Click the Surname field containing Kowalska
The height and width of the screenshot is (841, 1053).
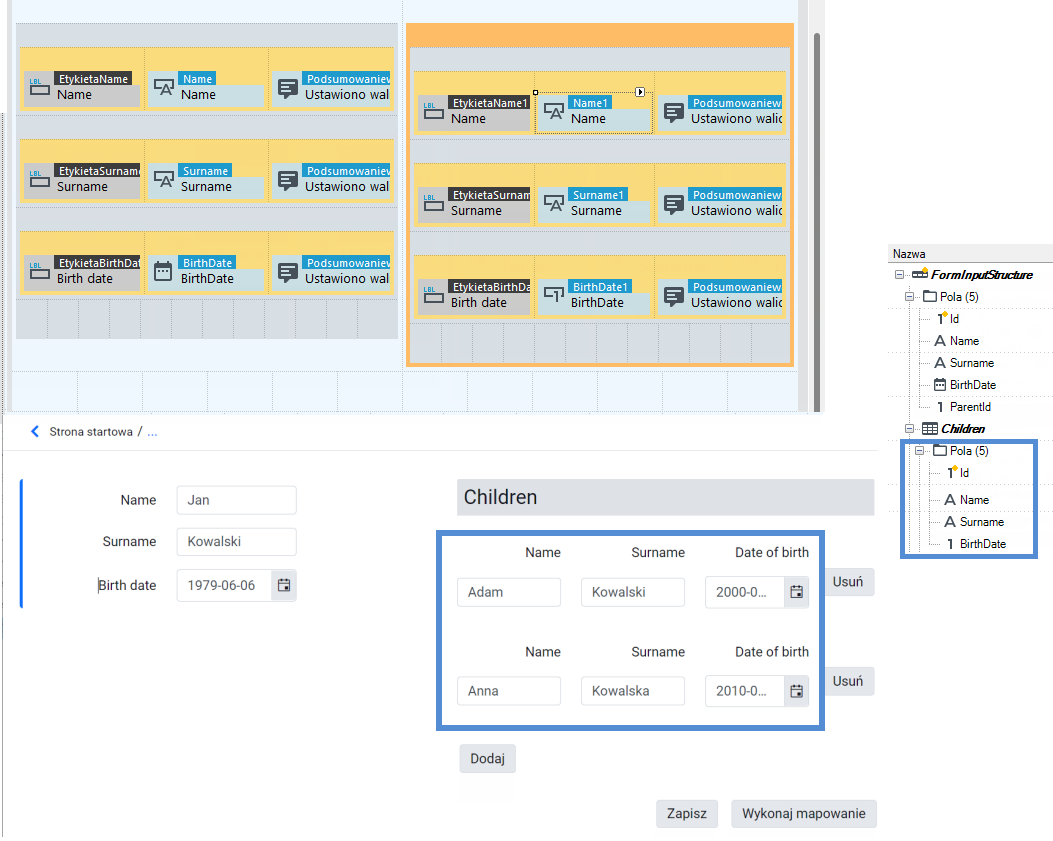(x=633, y=691)
